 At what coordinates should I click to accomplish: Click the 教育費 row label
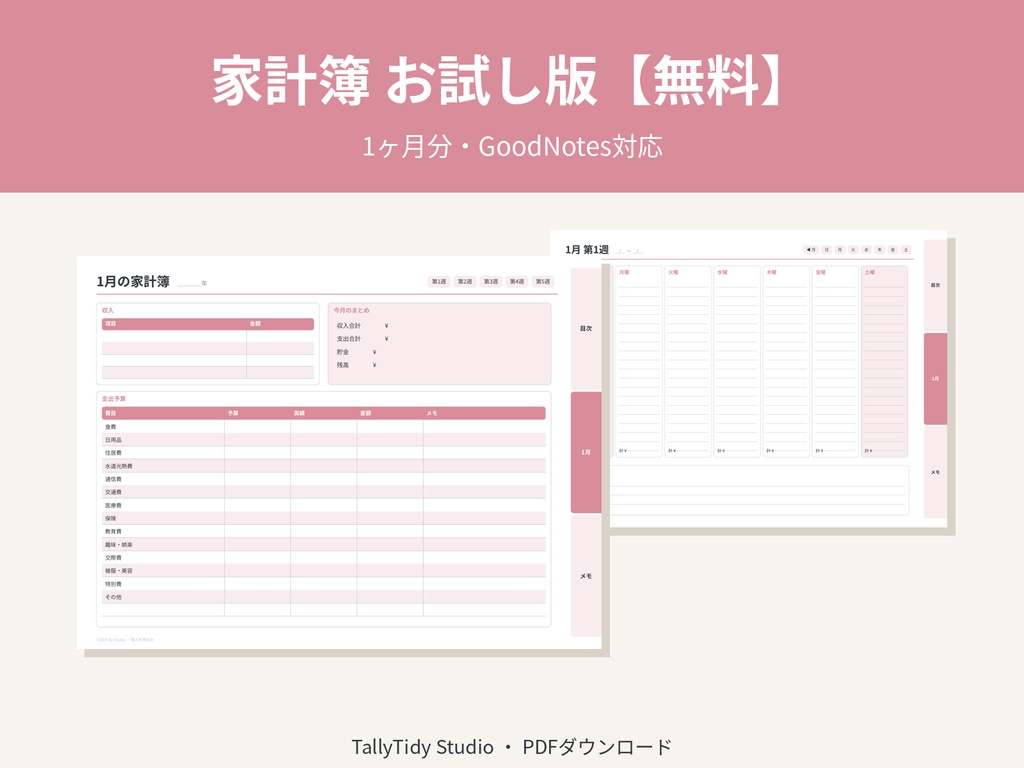pyautogui.click(x=114, y=532)
